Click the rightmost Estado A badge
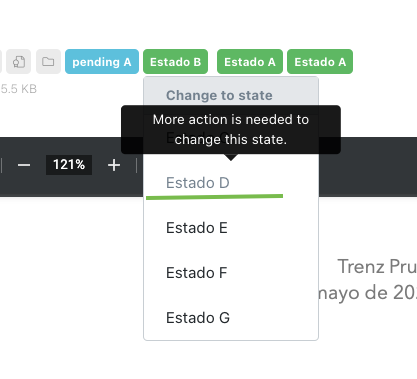 pyautogui.click(x=320, y=62)
